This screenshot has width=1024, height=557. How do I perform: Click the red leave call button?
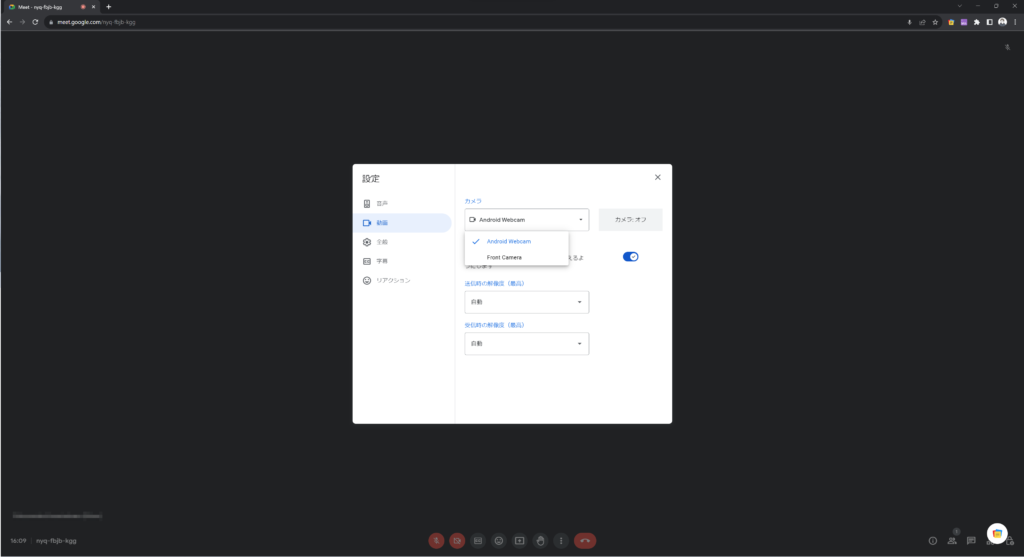coord(585,540)
